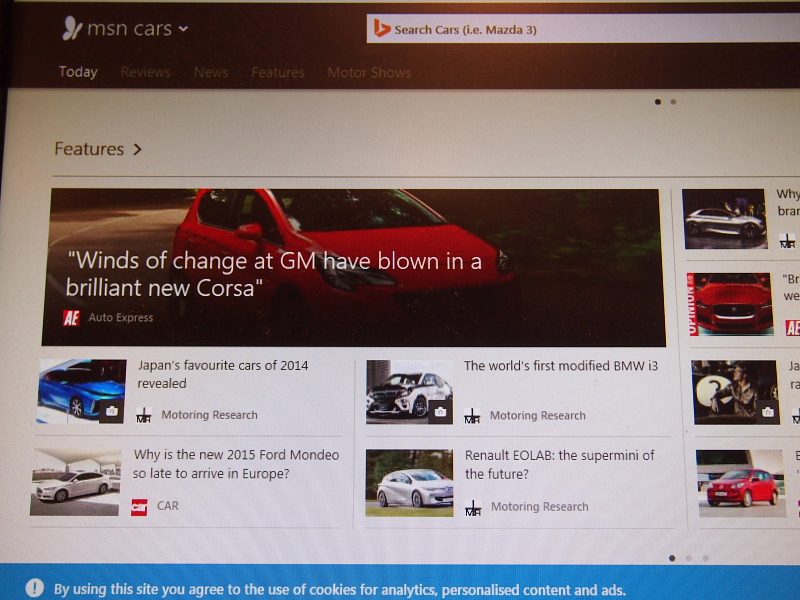Click Motoring Research label under Renault EOLAB

pyautogui.click(x=539, y=507)
